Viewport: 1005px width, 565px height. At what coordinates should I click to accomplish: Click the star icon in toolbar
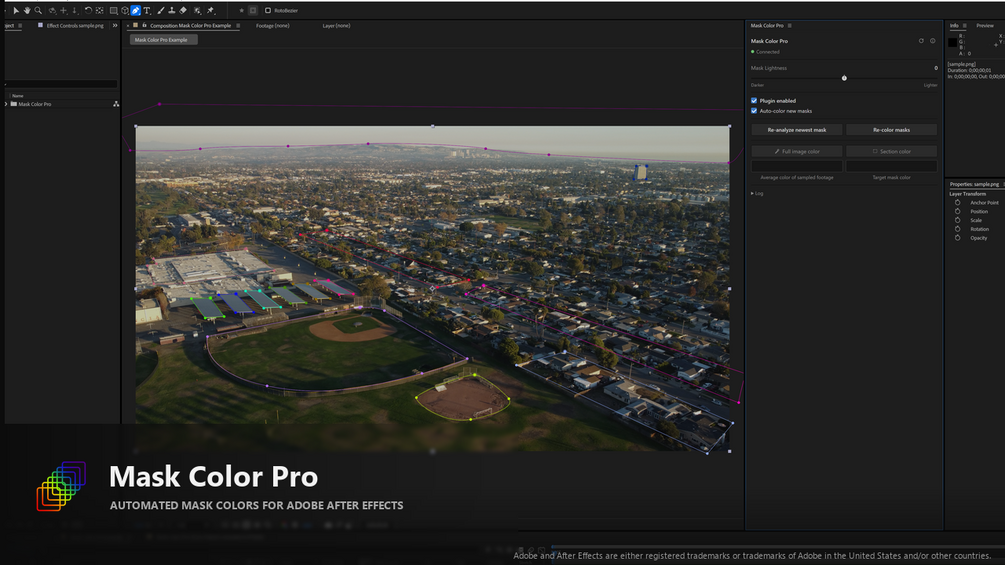242,10
